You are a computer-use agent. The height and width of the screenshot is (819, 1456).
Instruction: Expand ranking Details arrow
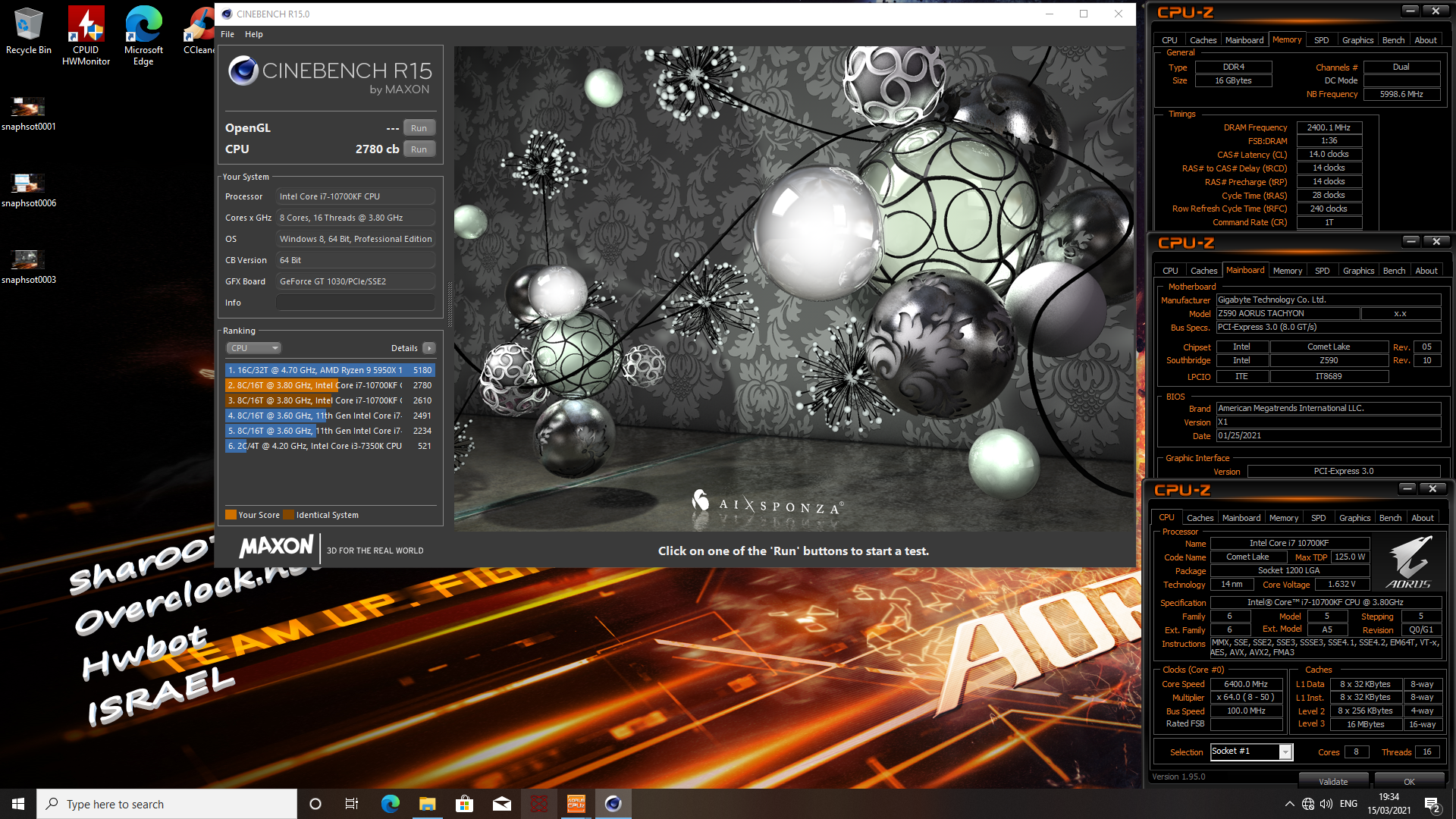point(429,348)
